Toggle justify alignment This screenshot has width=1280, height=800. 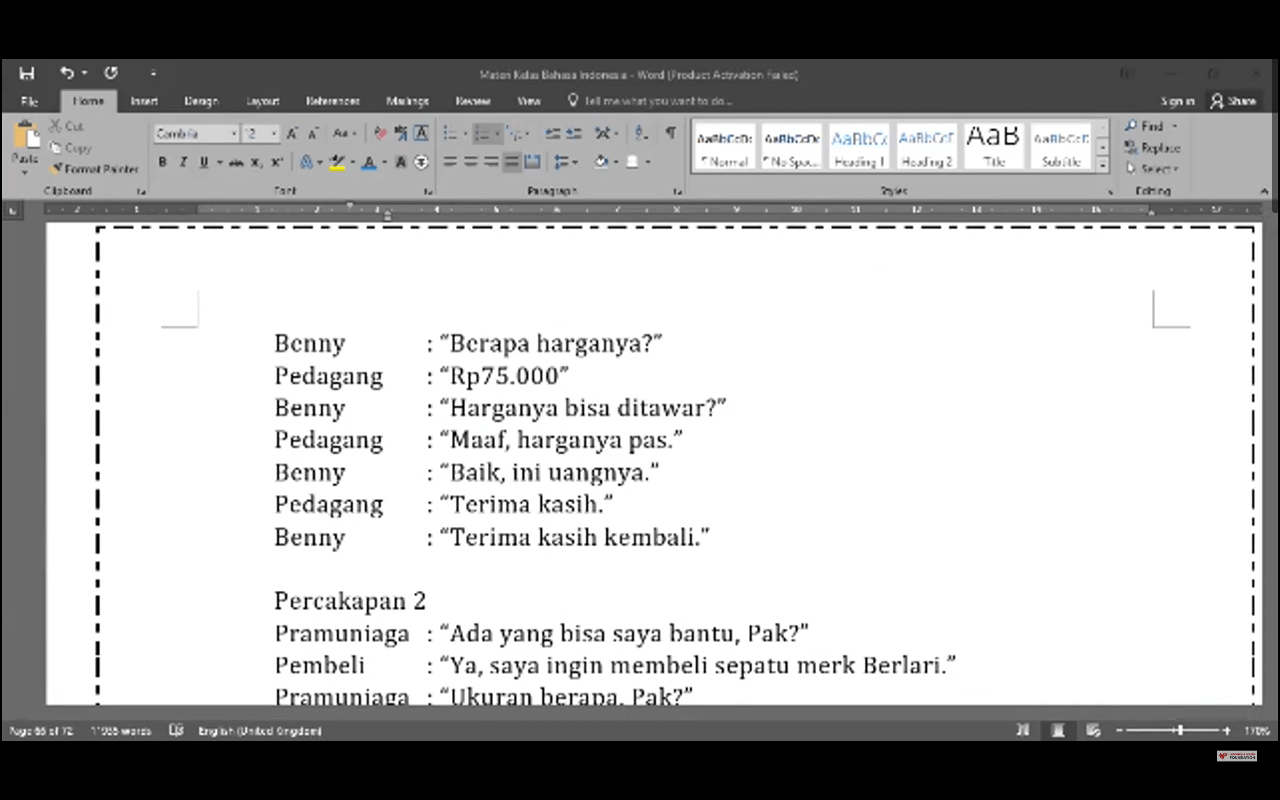(x=512, y=162)
